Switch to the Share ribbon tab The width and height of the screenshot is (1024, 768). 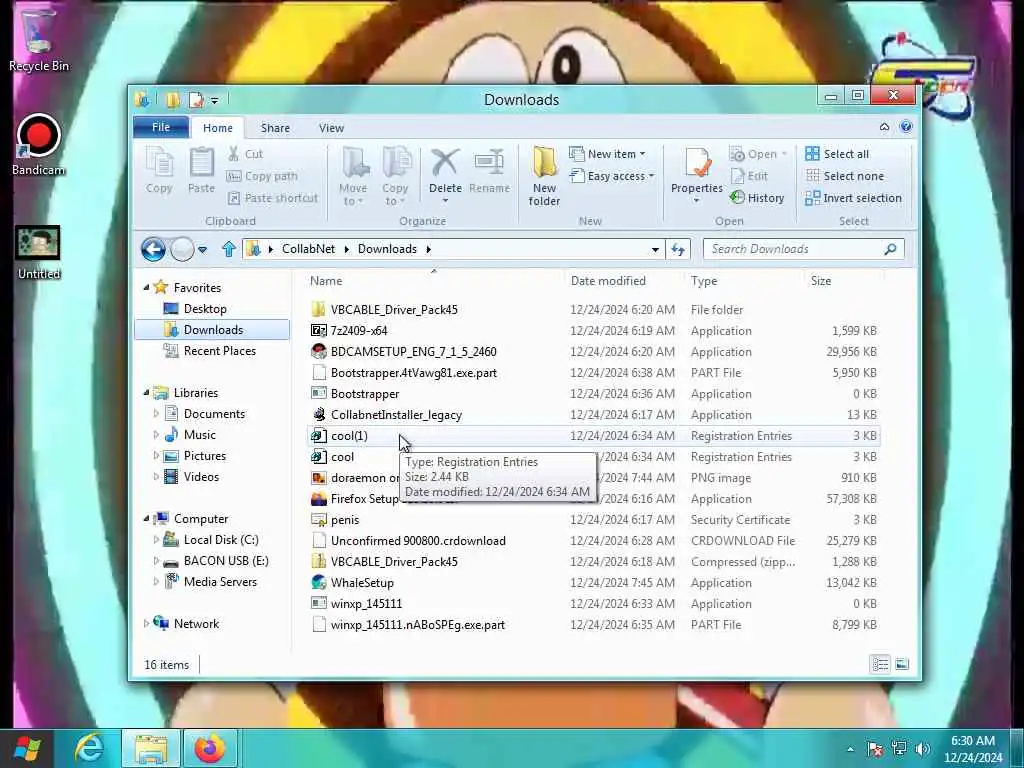pos(275,128)
